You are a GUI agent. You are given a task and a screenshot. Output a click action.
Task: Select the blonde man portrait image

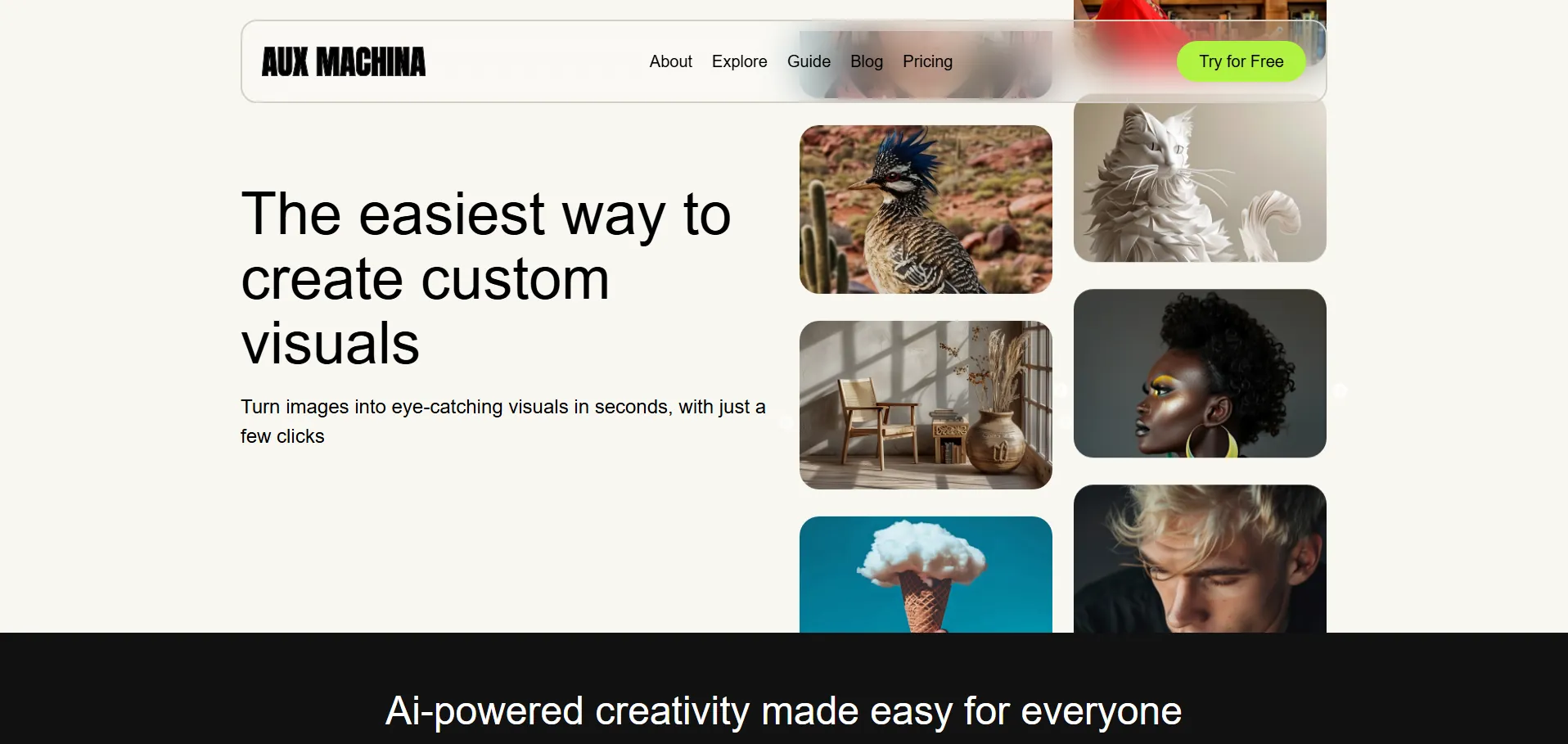pyautogui.click(x=1200, y=558)
